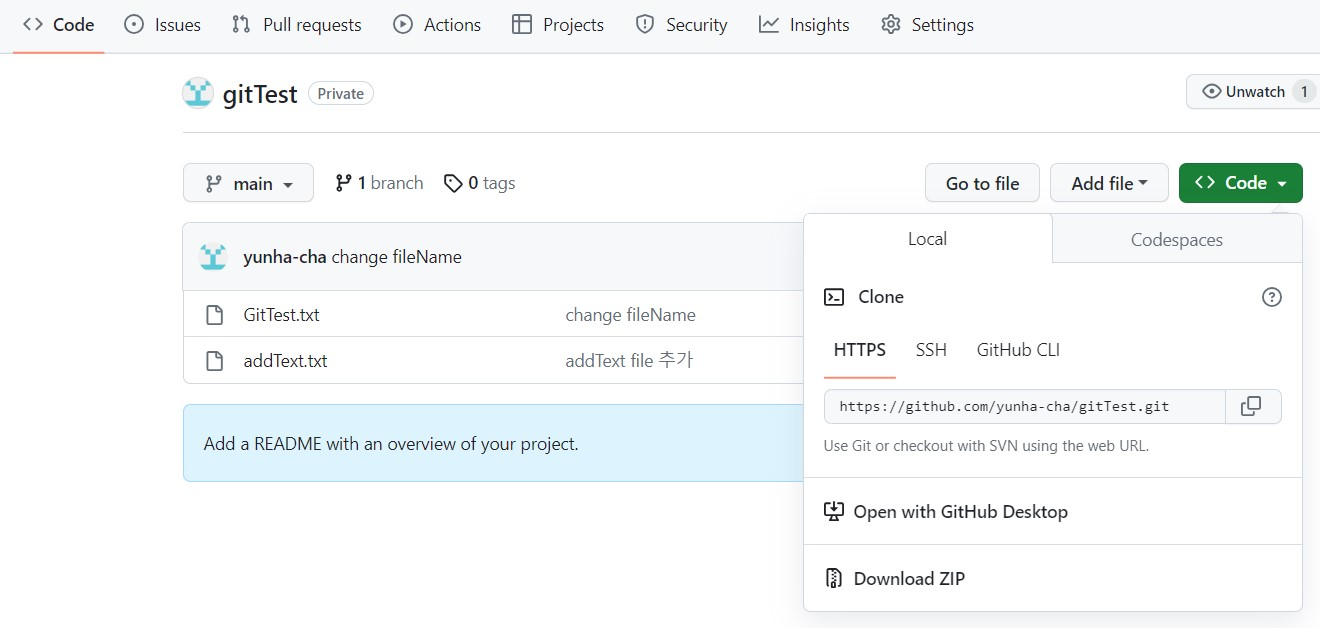Click Download ZIP option

[908, 578]
